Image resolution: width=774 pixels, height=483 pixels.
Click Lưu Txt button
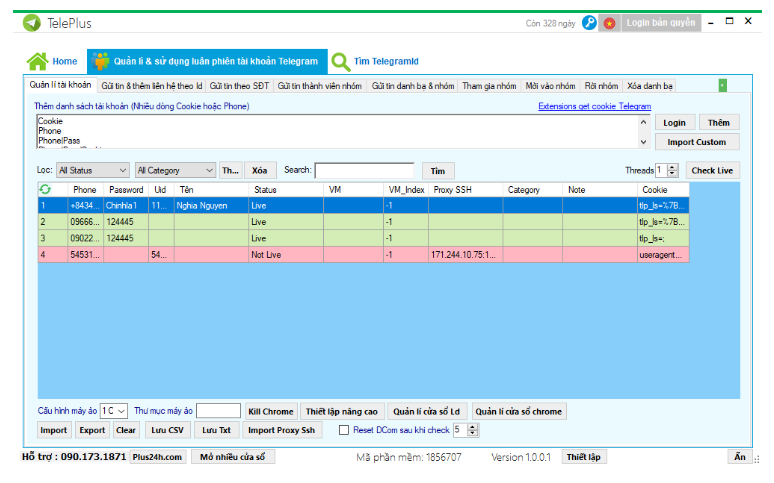(216, 430)
